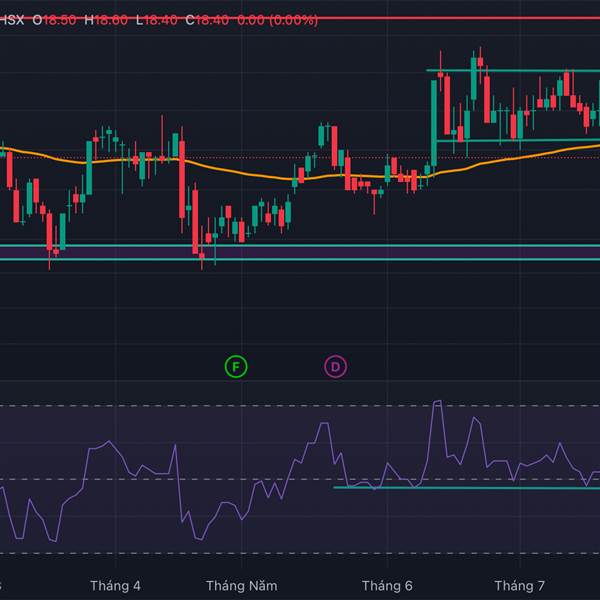Click the H18.60 high price value
Viewport: 600px width, 600px height.
[106, 20]
